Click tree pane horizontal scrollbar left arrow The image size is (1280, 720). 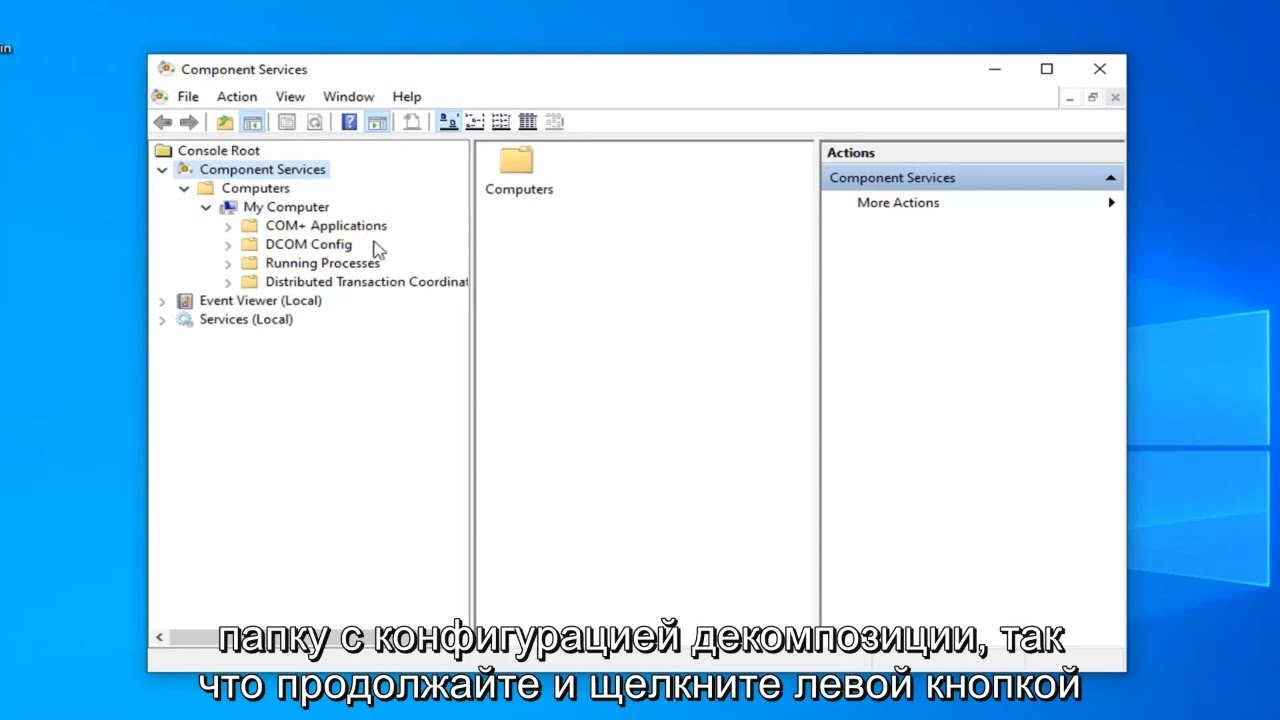point(159,637)
